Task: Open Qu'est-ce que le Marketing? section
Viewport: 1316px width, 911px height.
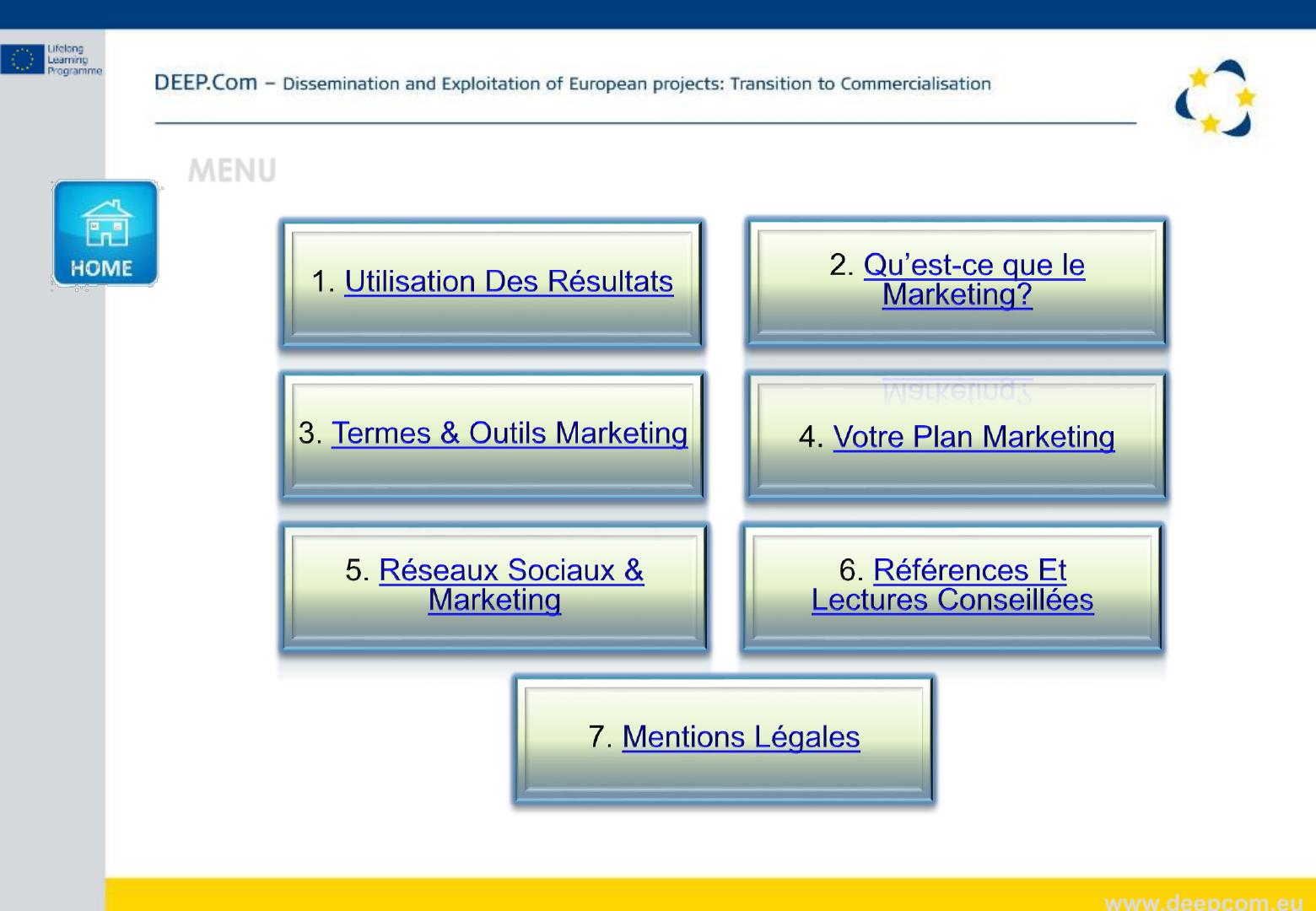Action: [x=973, y=279]
